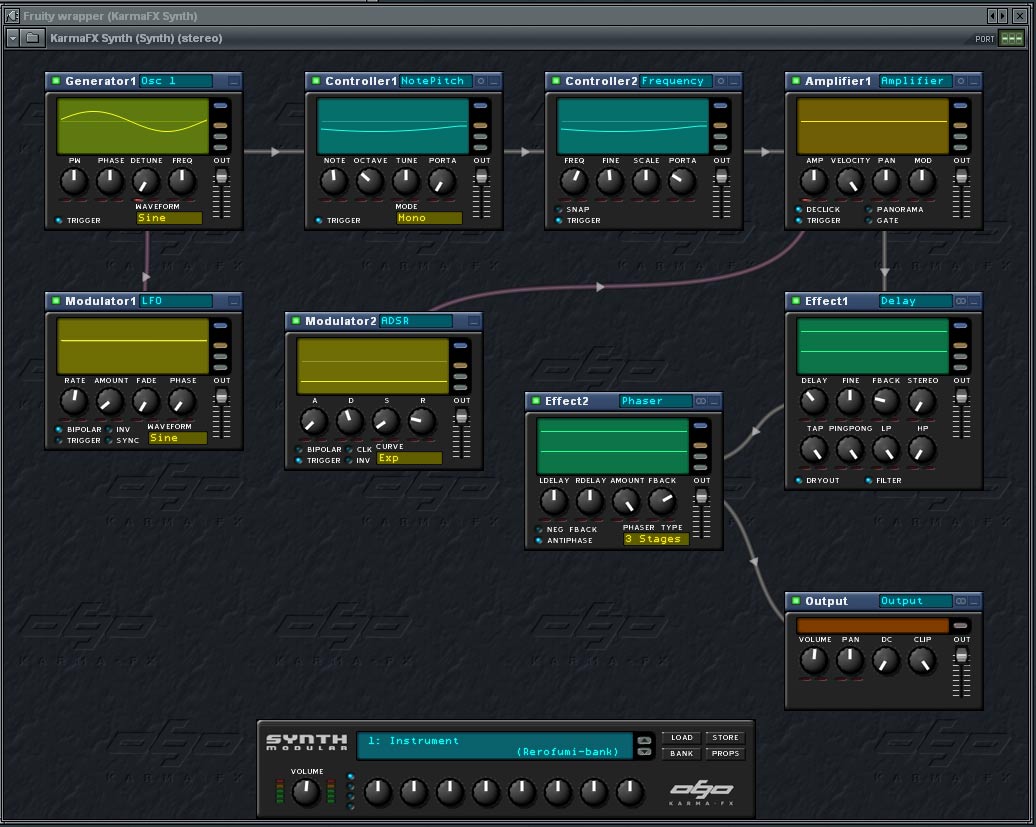The width and height of the screenshot is (1036, 827).
Task: Minimize the Effect2 Phaser module
Action: point(714,401)
